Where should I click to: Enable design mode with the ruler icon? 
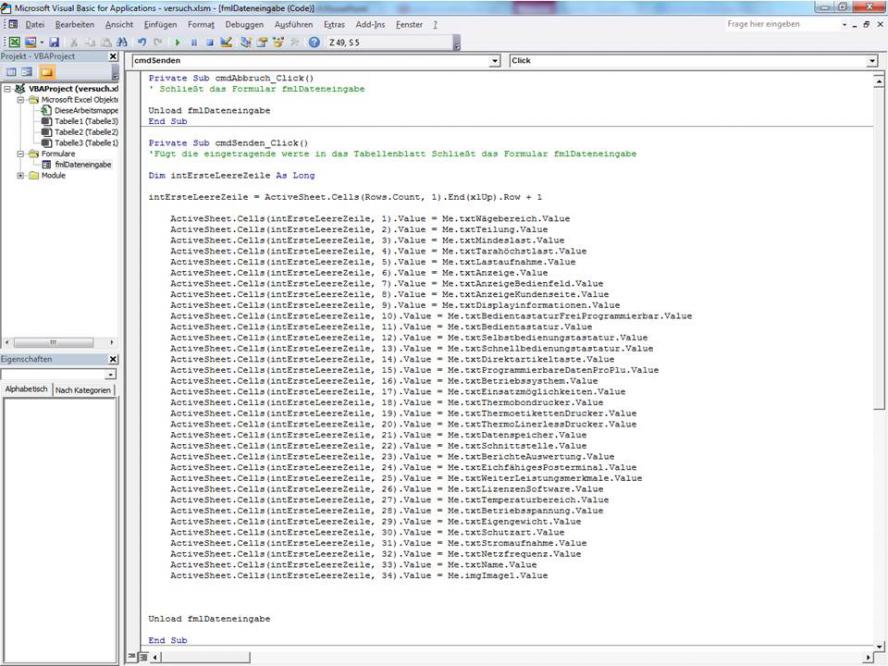(227, 43)
